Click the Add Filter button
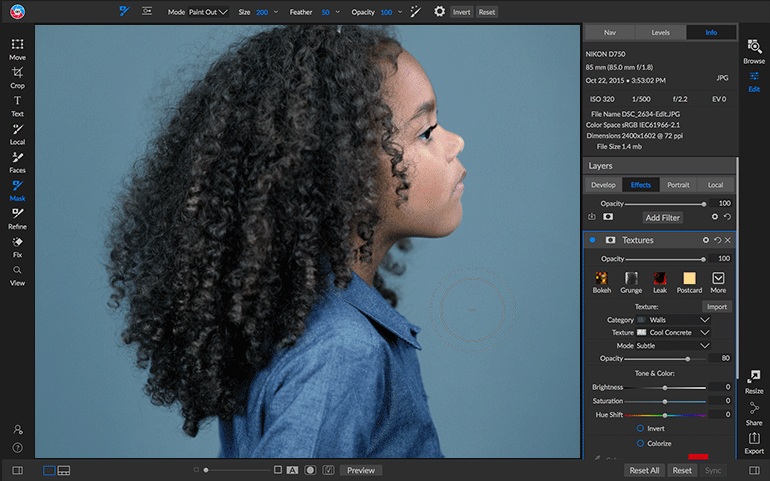Image resolution: width=770 pixels, height=481 pixels. tap(662, 218)
